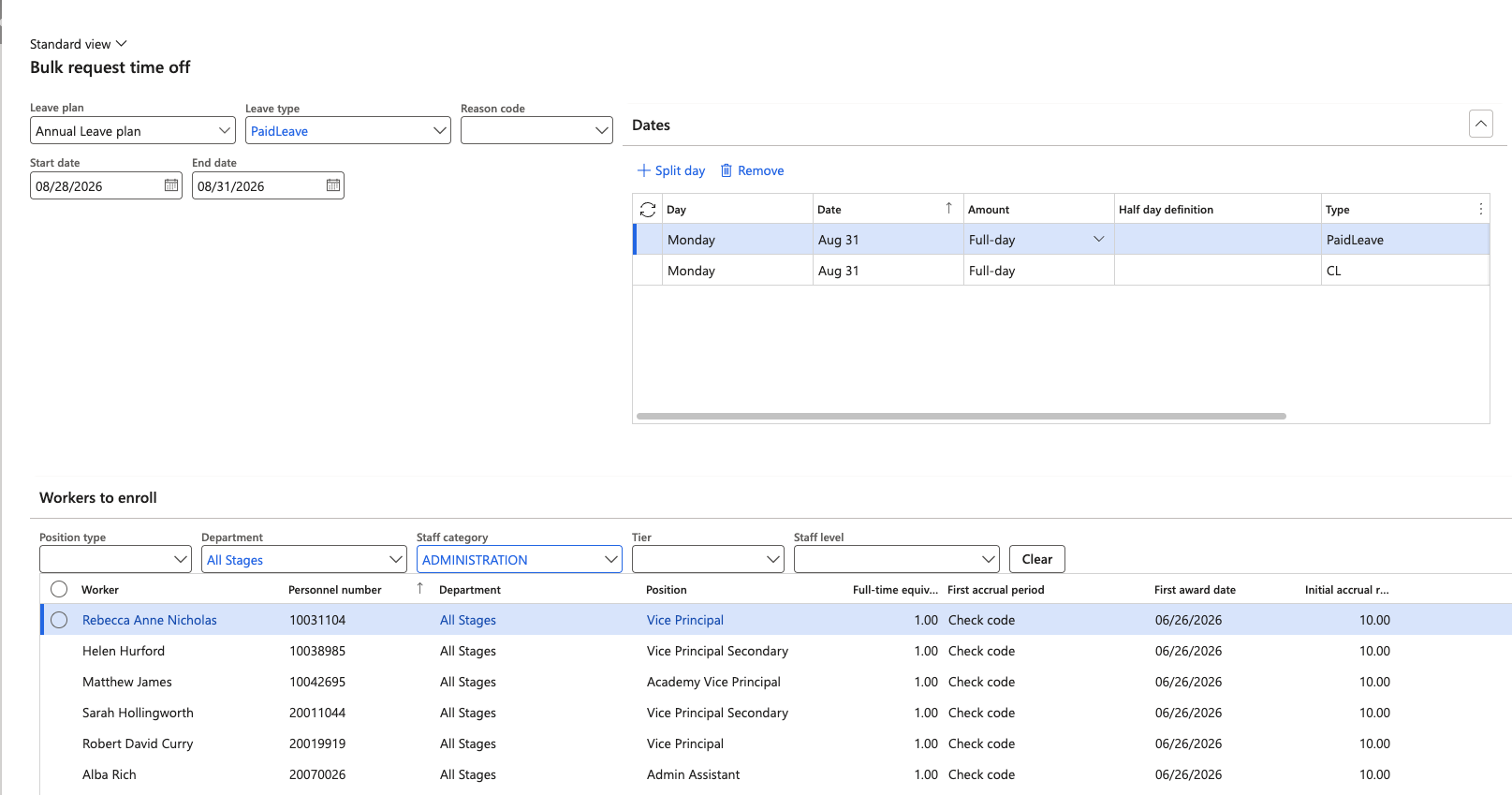Open the Staff level filter dropdown
The height and width of the screenshot is (795, 1512).
tap(989, 560)
